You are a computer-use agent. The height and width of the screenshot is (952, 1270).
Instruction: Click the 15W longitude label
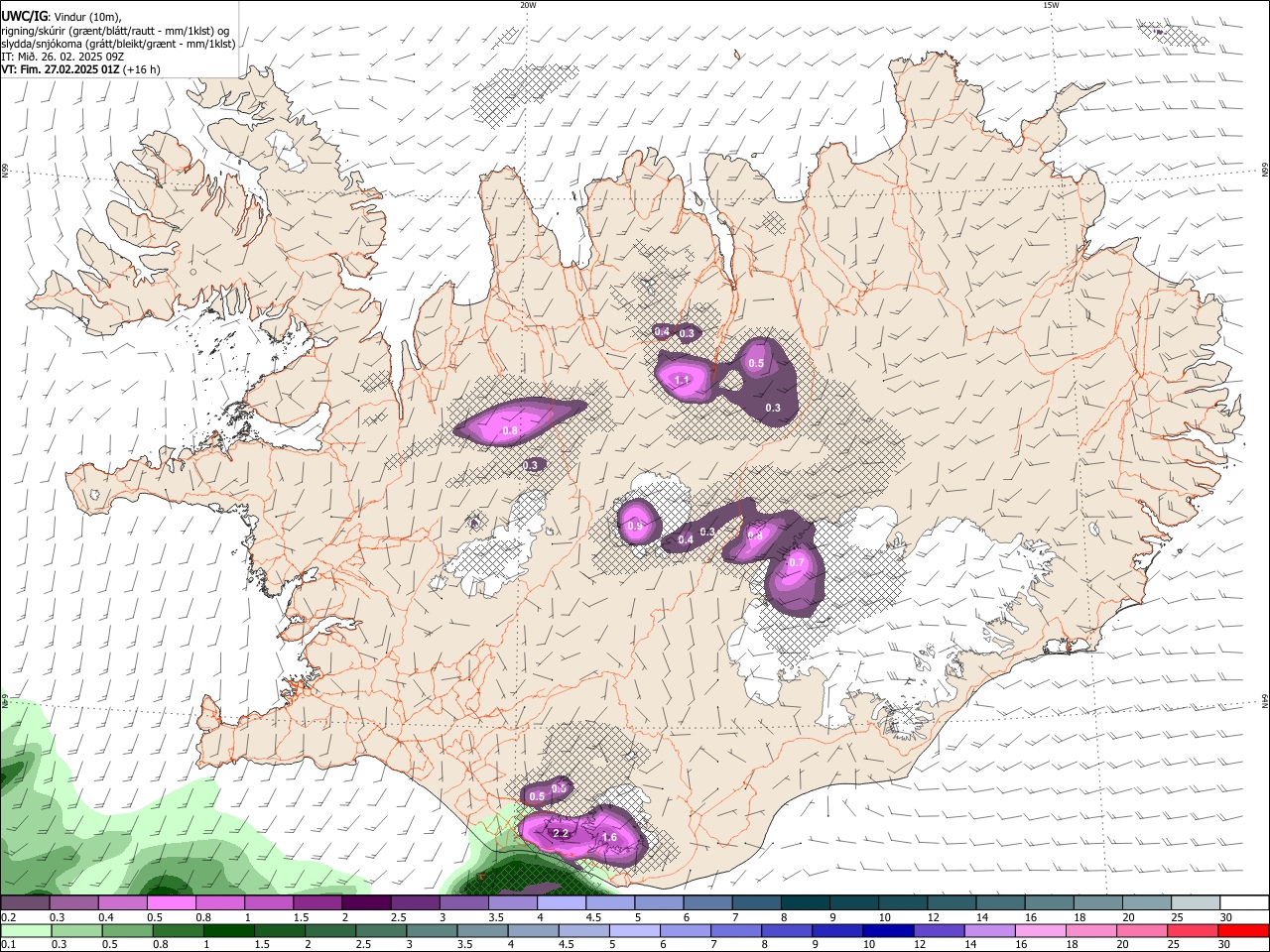click(x=1051, y=5)
